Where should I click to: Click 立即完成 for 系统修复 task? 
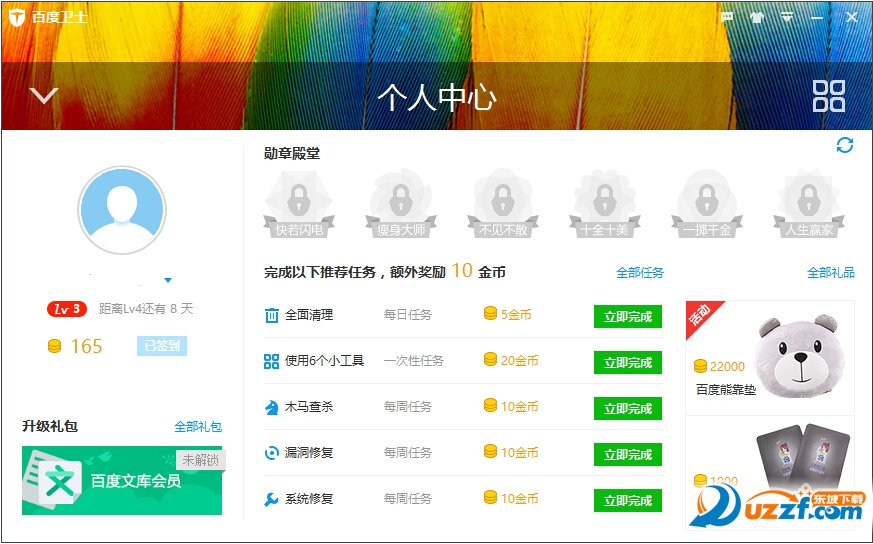click(x=627, y=500)
